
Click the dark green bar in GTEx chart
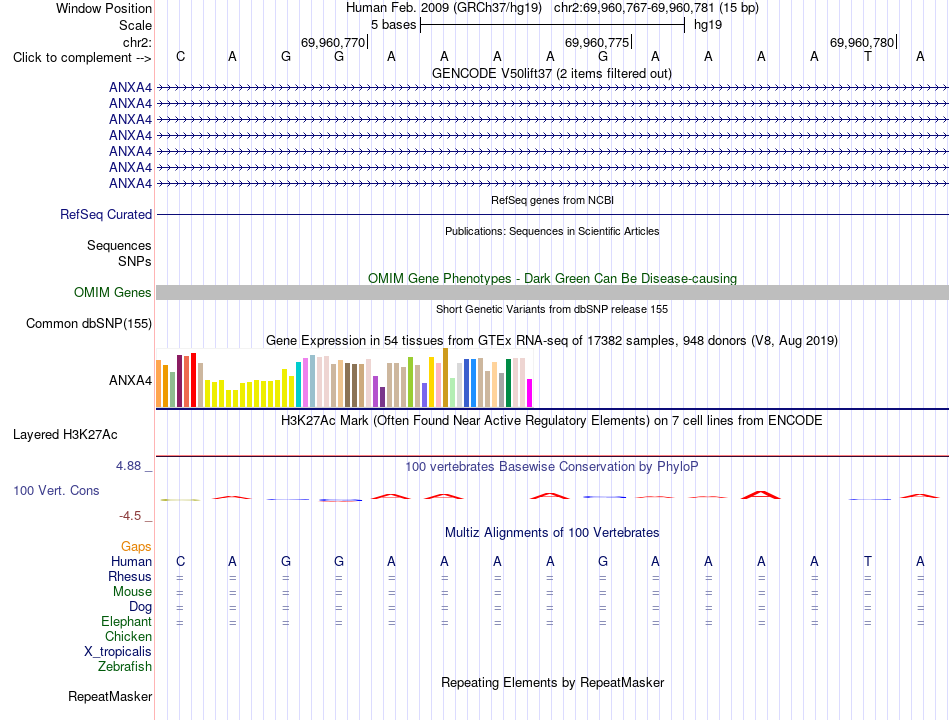click(x=508, y=382)
